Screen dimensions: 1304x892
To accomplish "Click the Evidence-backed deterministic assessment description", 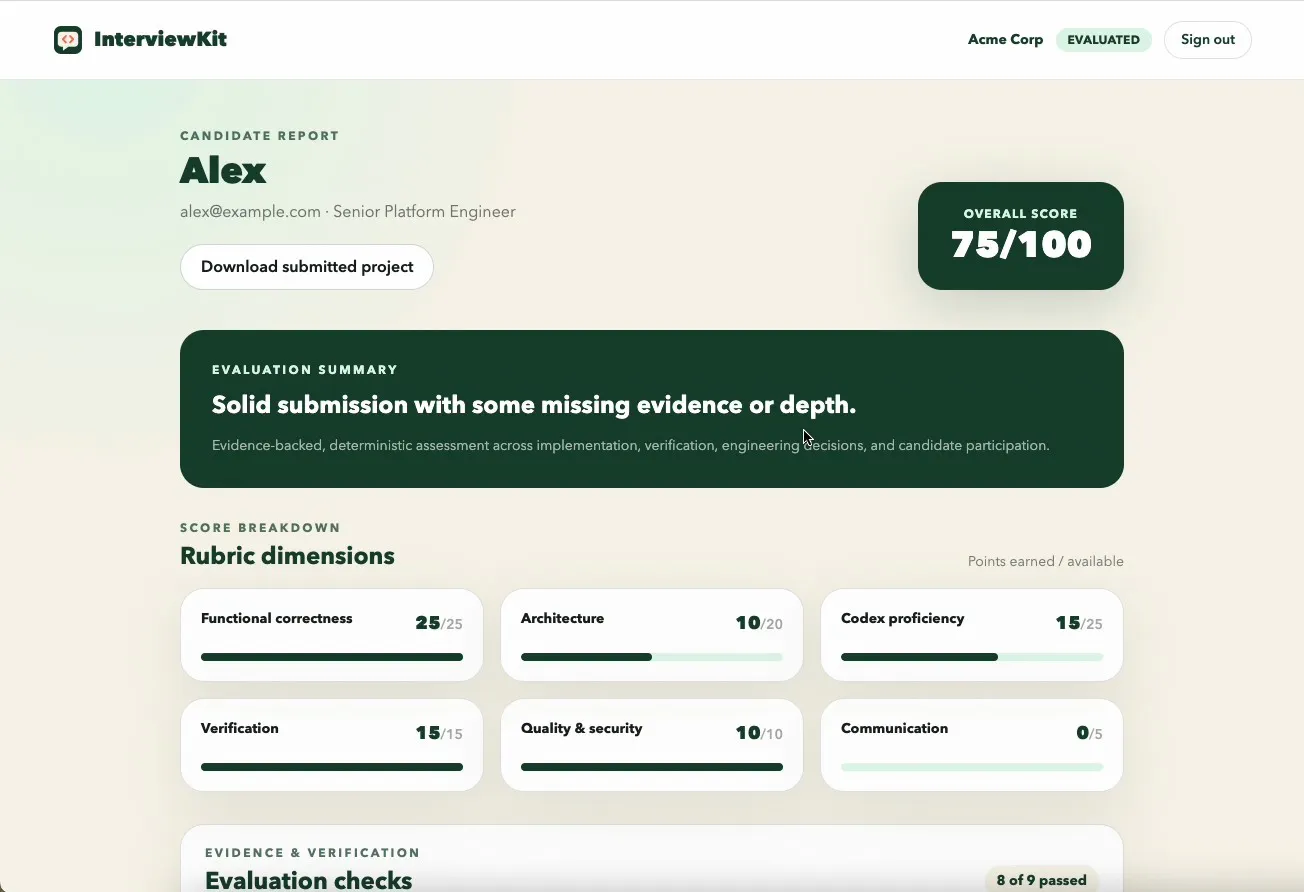I will click(631, 445).
